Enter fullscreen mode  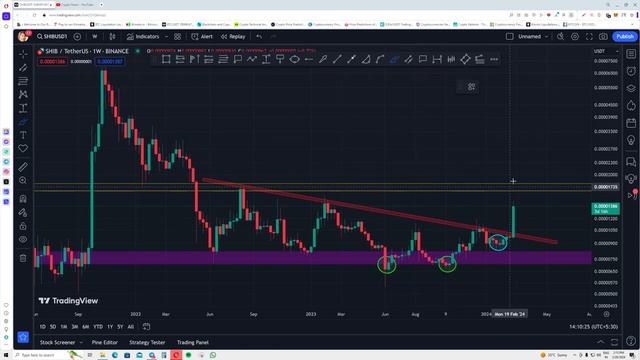(x=589, y=37)
